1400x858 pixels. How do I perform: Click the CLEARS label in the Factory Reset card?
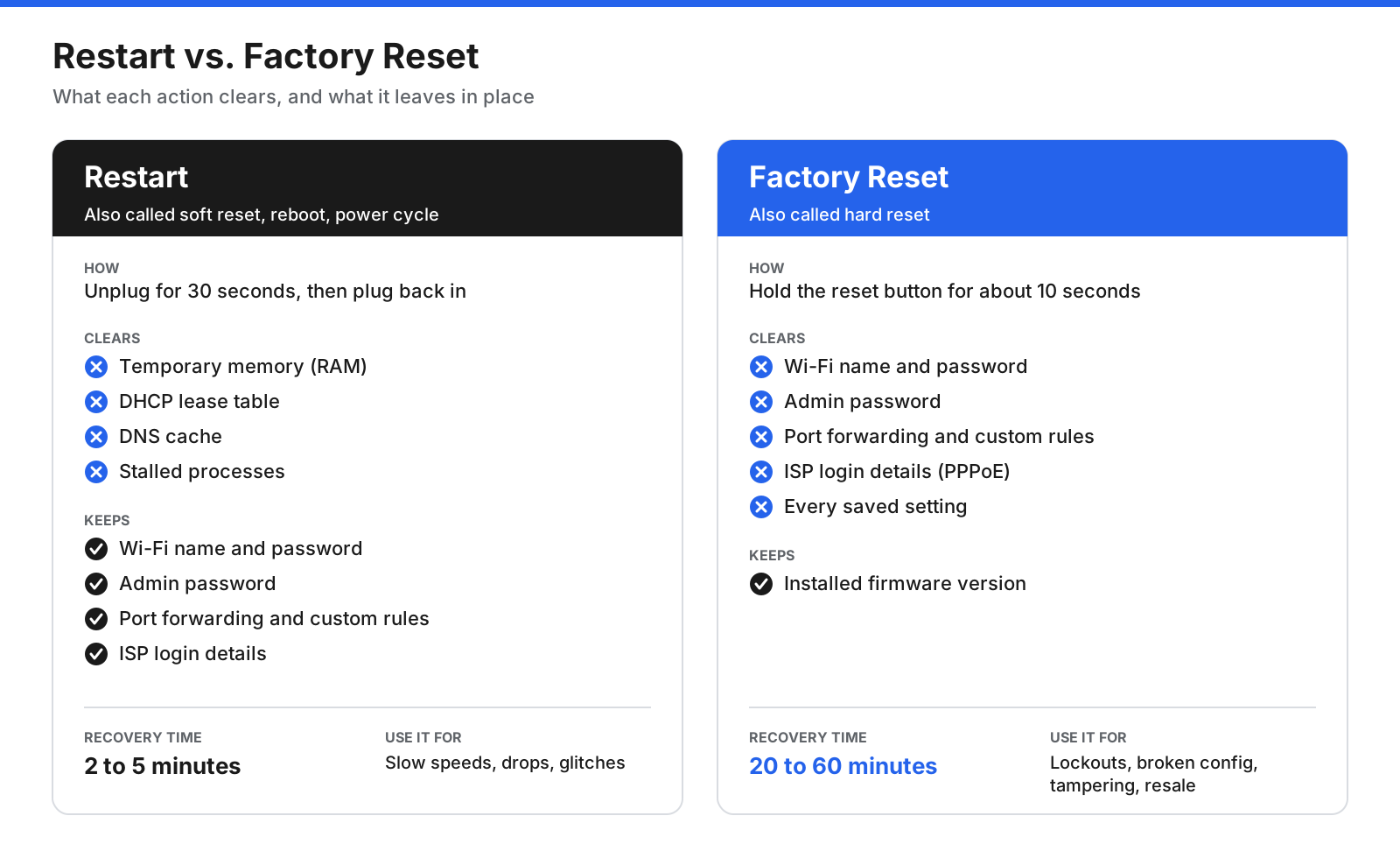(777, 339)
